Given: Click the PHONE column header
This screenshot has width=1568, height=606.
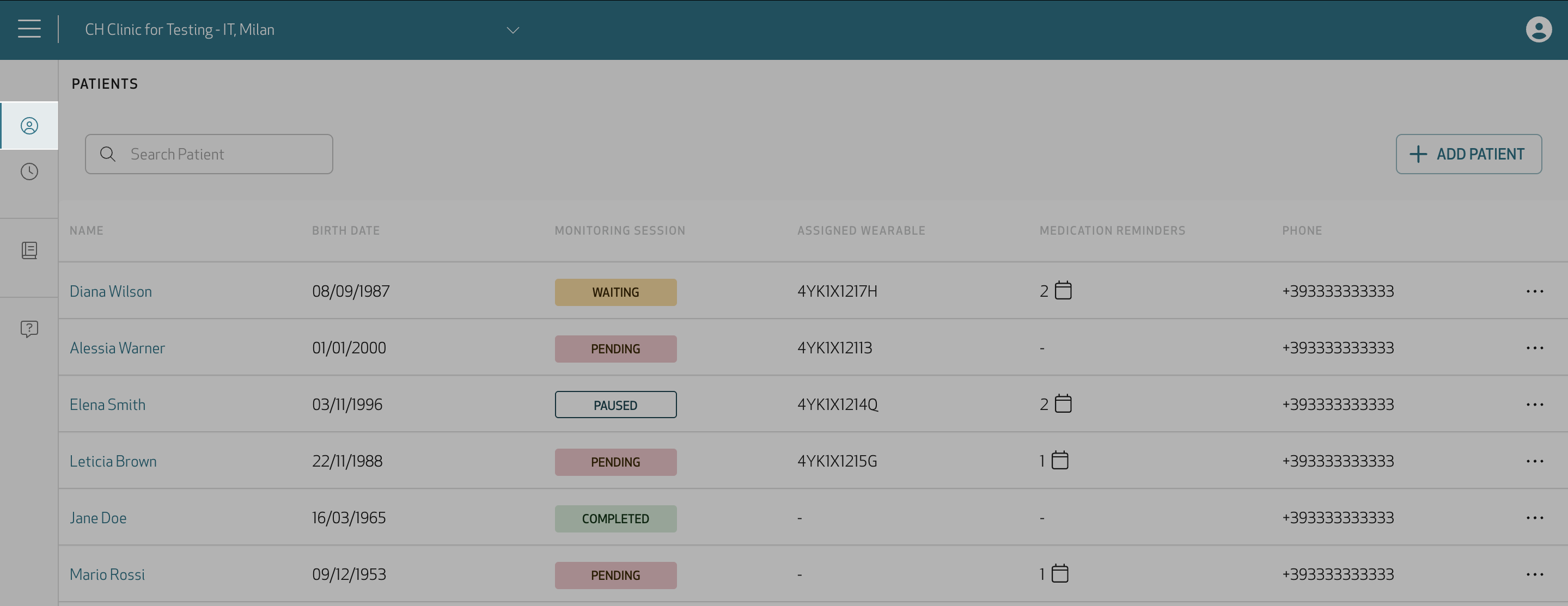Looking at the screenshot, I should [1302, 231].
